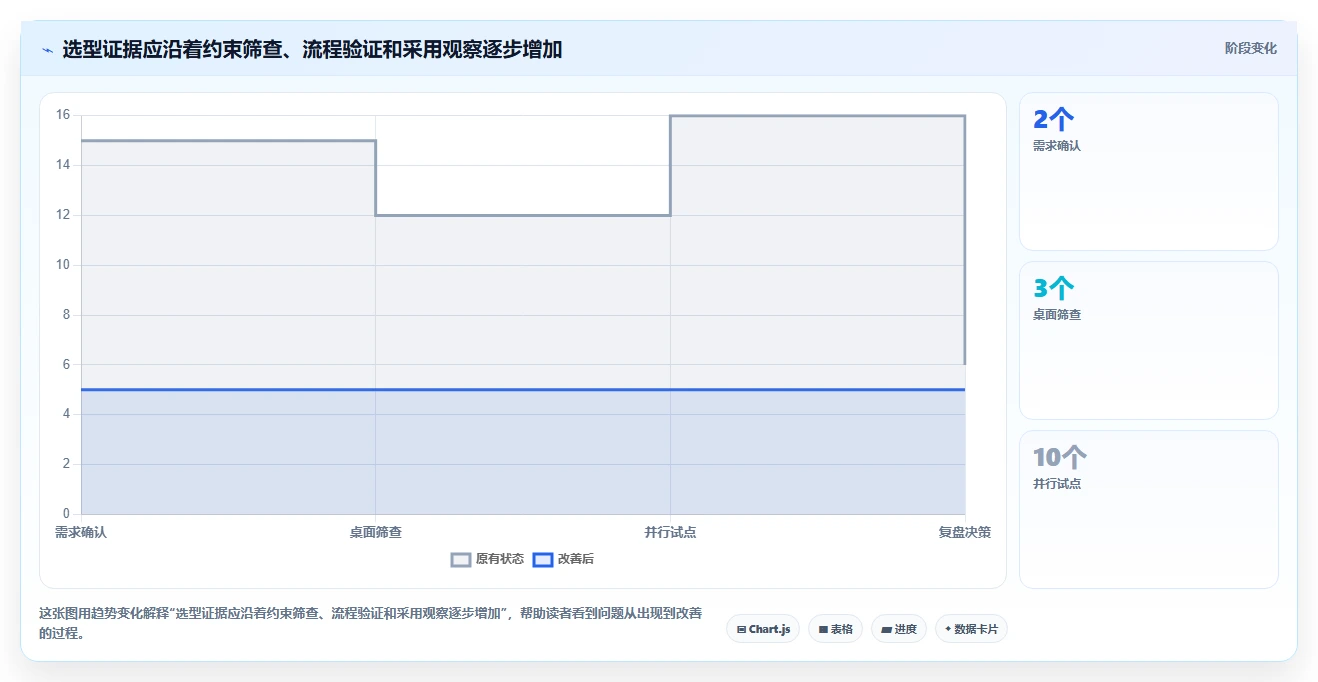Viewport: 1318px width, 682px height.
Task: Click the icon inside the Chart.js tag
Action: (741, 630)
